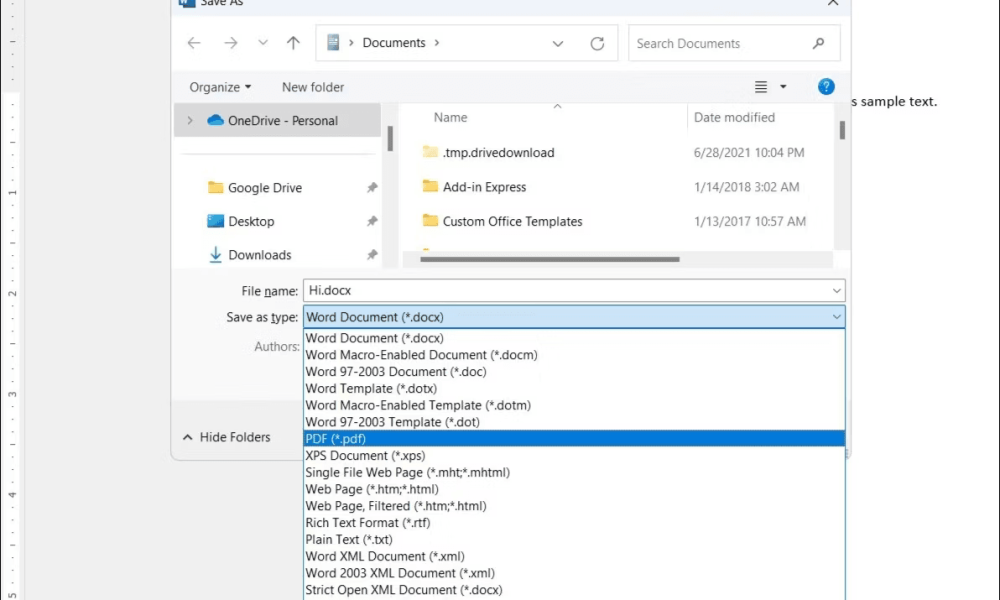Screen dimensions: 1000x600
Task: Choose Word Template (*.dotx)
Action: 574,388
